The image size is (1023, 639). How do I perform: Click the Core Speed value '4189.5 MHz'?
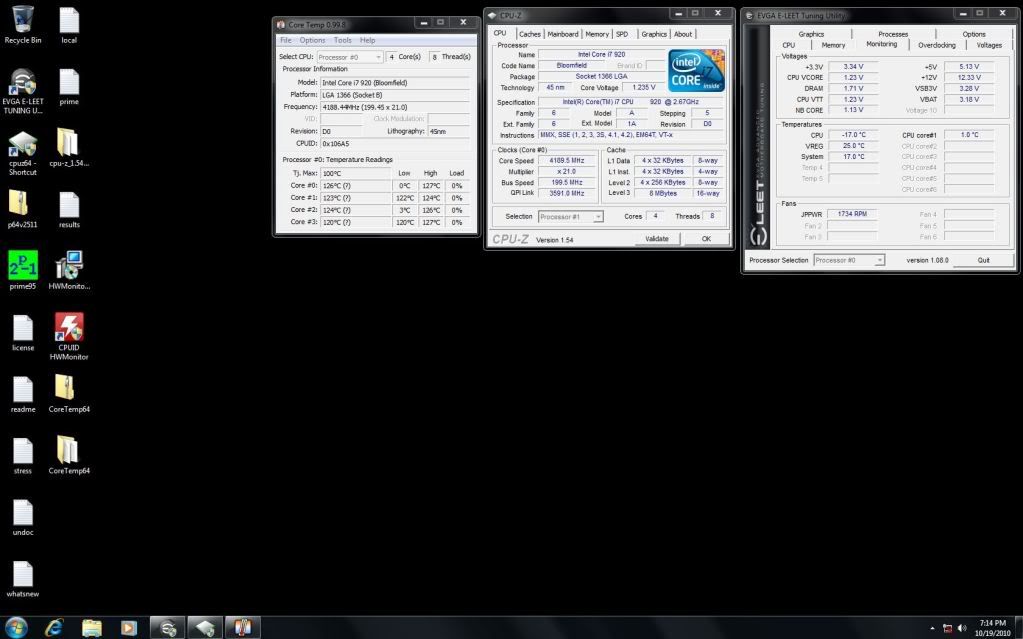[x=566, y=161]
